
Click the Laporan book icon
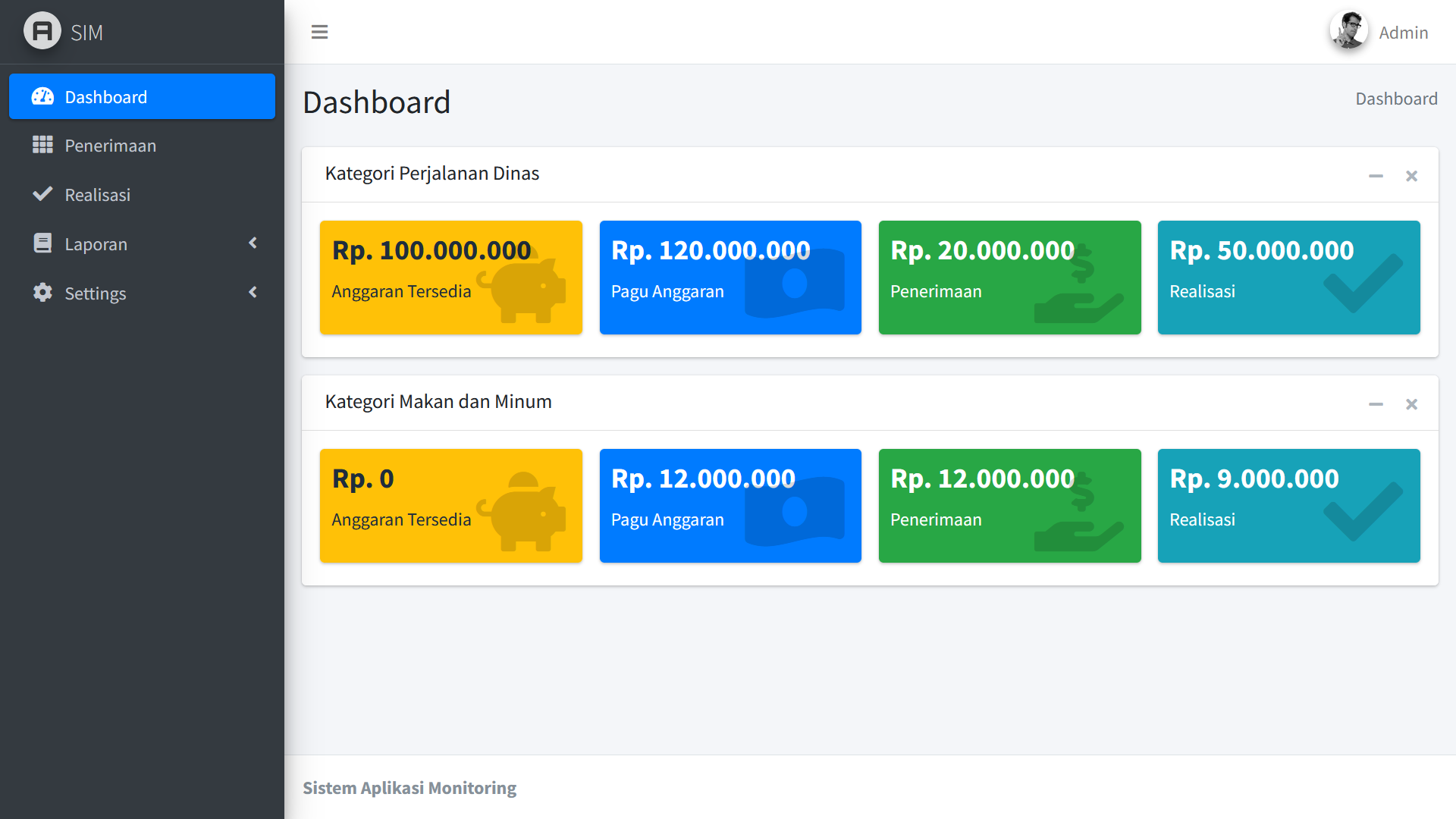tap(42, 243)
